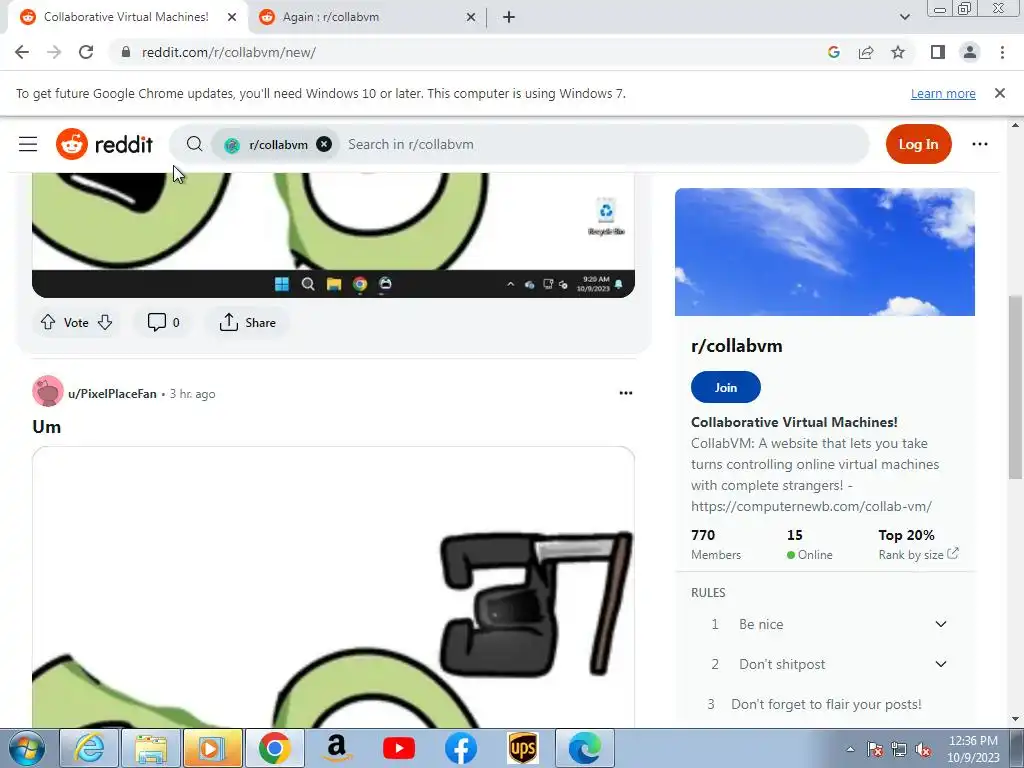
Task: Open Amazon taskbar shortcut
Action: pos(337,748)
